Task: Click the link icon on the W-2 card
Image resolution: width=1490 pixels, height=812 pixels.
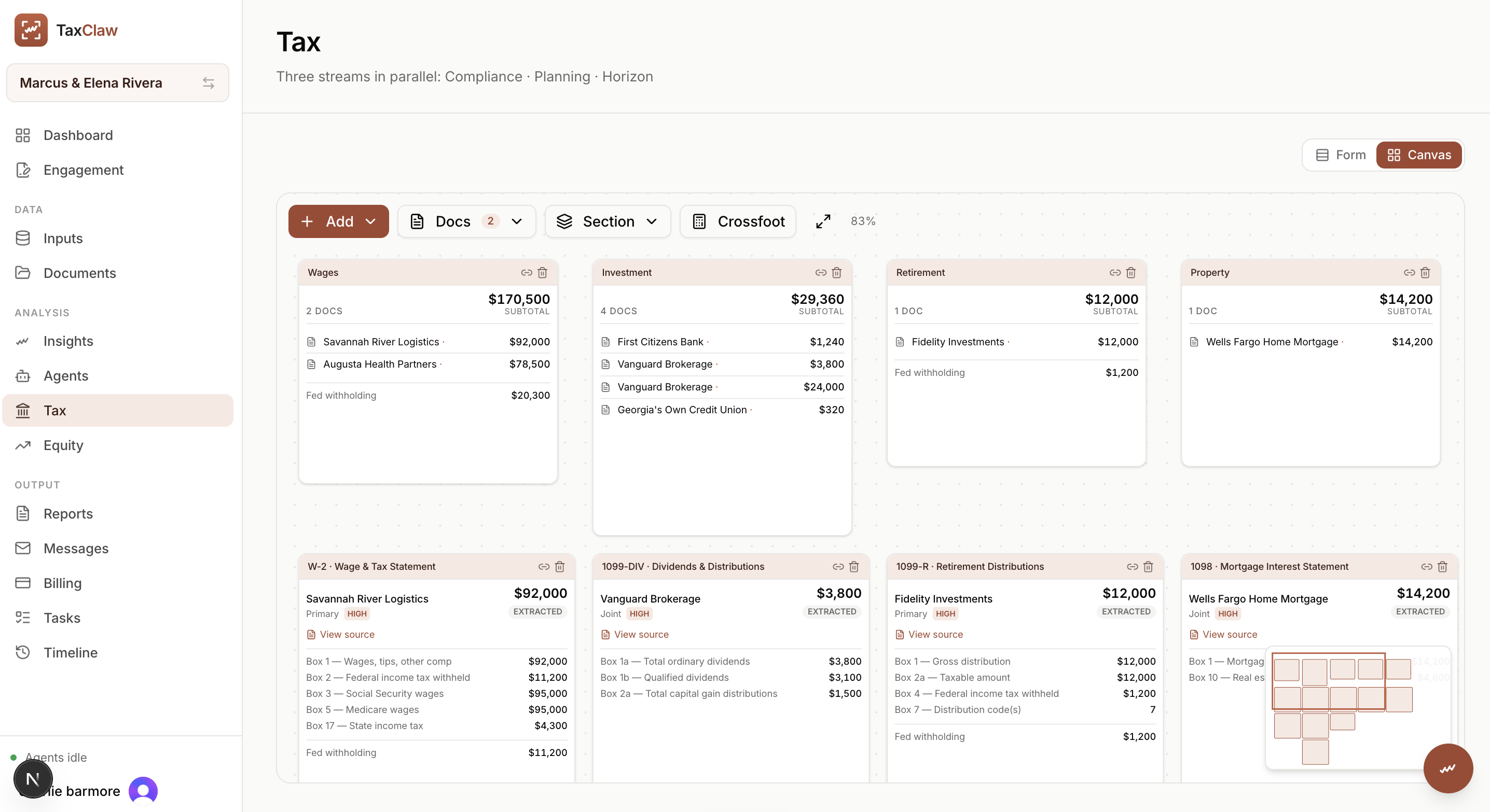Action: 544,566
